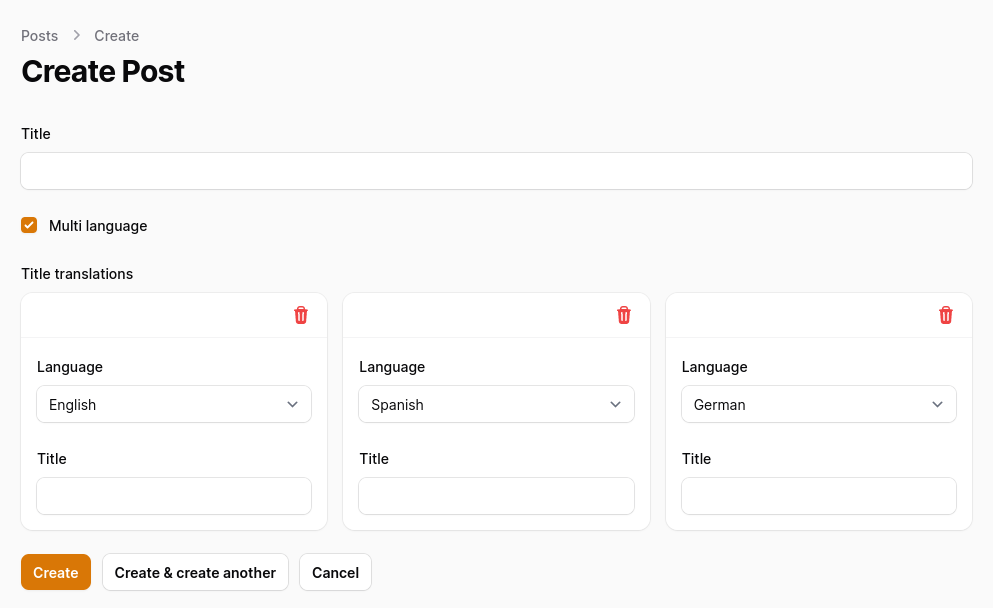Remove the Spanish translation via trash icon
Image resolution: width=993 pixels, height=608 pixels.
tap(624, 315)
